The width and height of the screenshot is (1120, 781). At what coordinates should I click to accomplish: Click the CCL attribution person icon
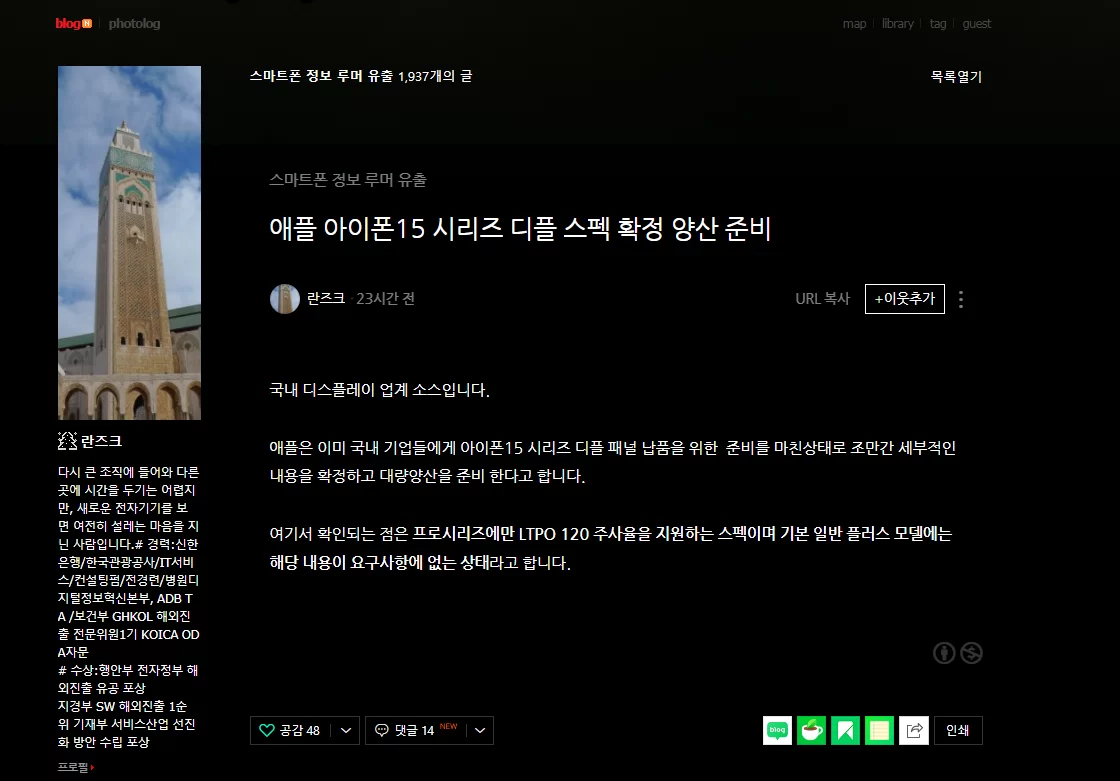pyautogui.click(x=944, y=652)
